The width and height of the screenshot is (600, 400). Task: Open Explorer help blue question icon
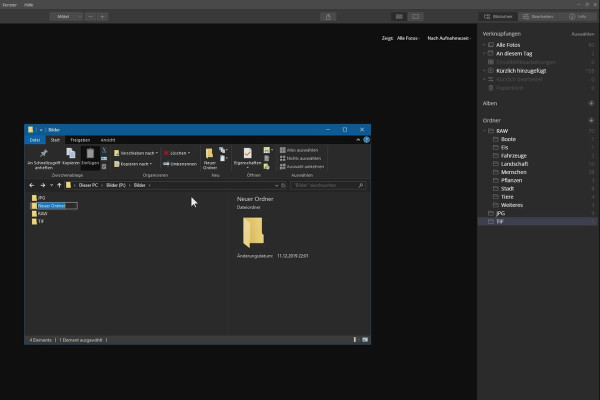[367, 140]
